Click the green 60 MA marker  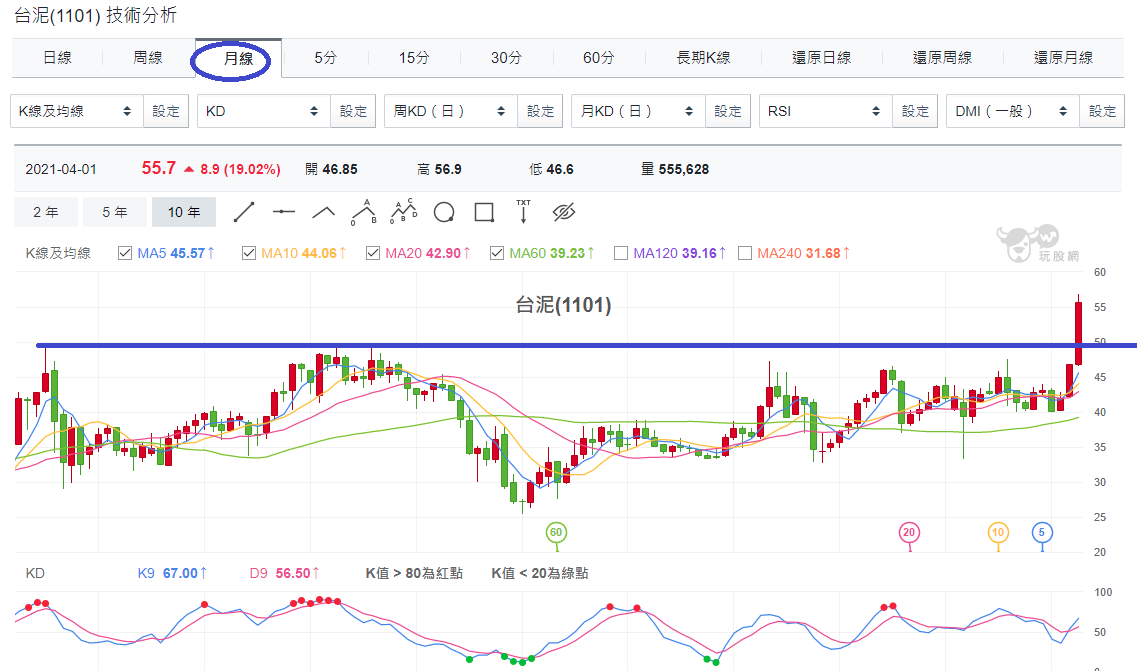pos(556,532)
